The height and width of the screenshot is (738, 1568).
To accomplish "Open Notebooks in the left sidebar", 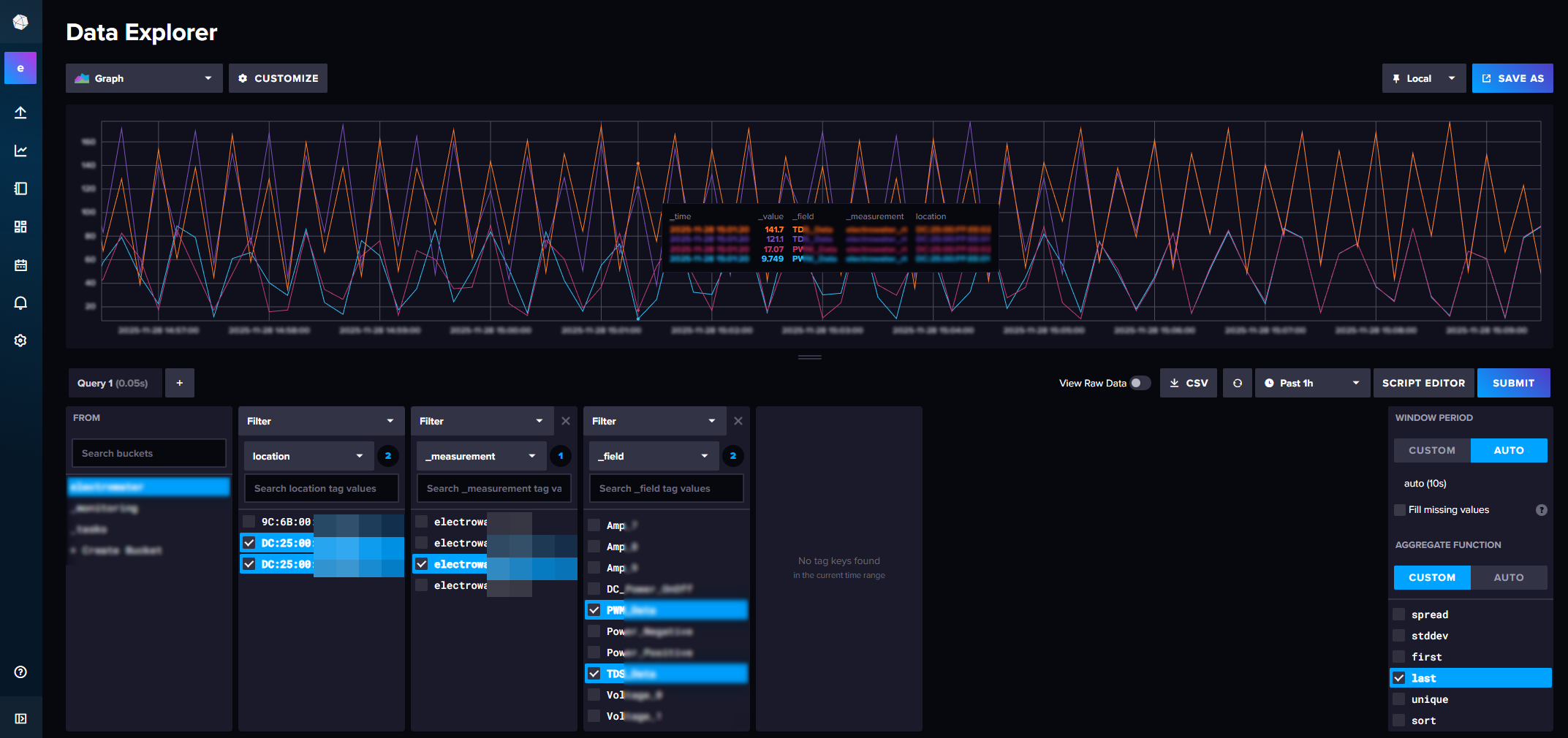I will click(20, 189).
